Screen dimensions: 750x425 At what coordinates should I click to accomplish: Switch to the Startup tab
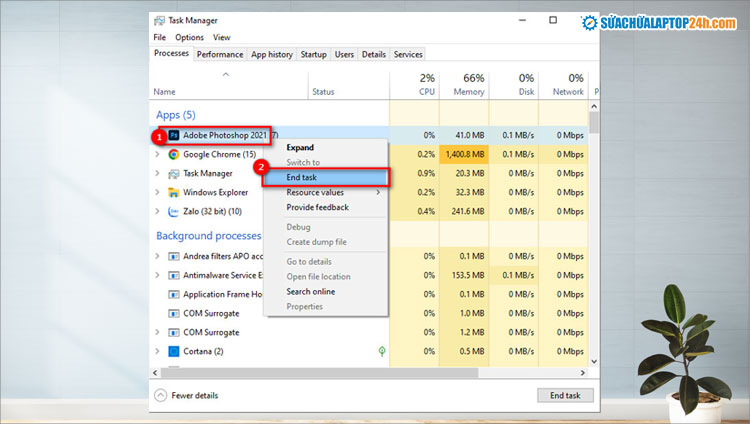pyautogui.click(x=313, y=54)
